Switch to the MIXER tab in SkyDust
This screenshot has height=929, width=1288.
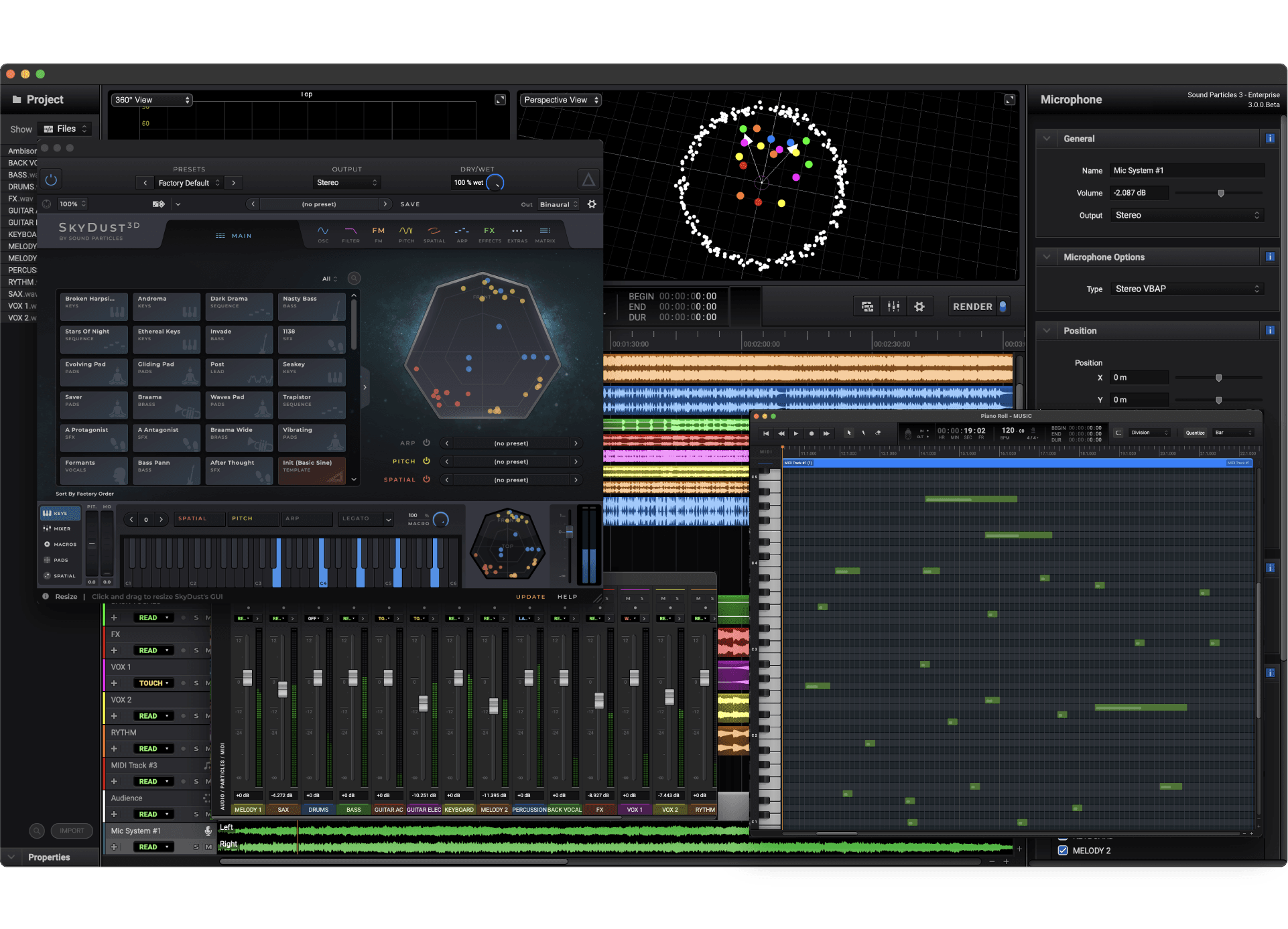click(x=60, y=528)
